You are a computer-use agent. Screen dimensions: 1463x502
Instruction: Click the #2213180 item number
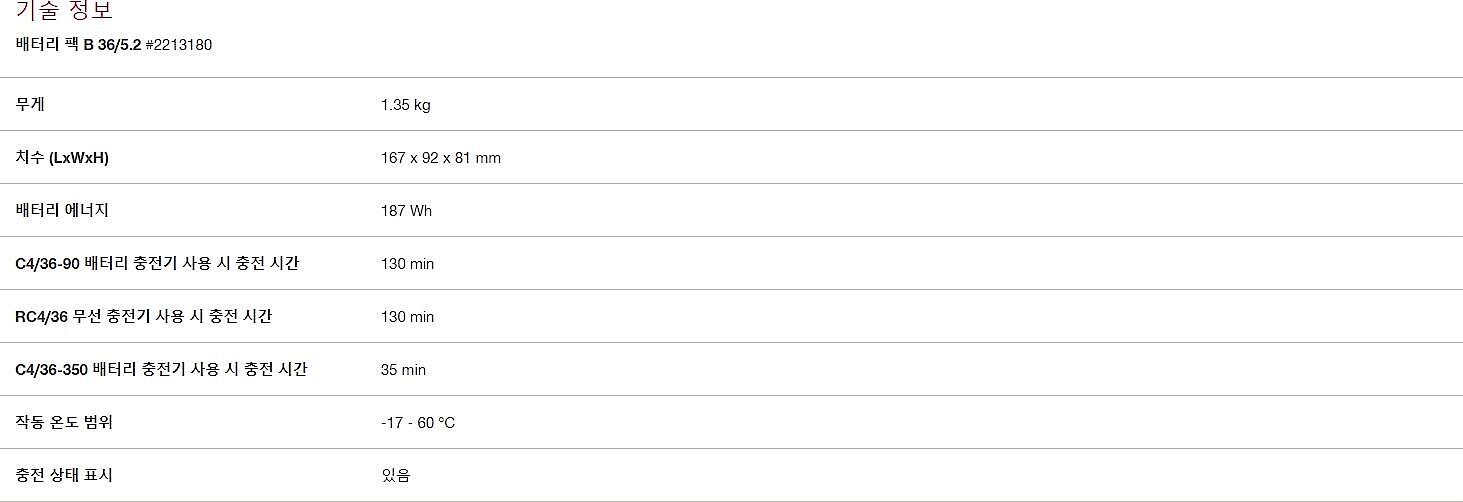(179, 45)
